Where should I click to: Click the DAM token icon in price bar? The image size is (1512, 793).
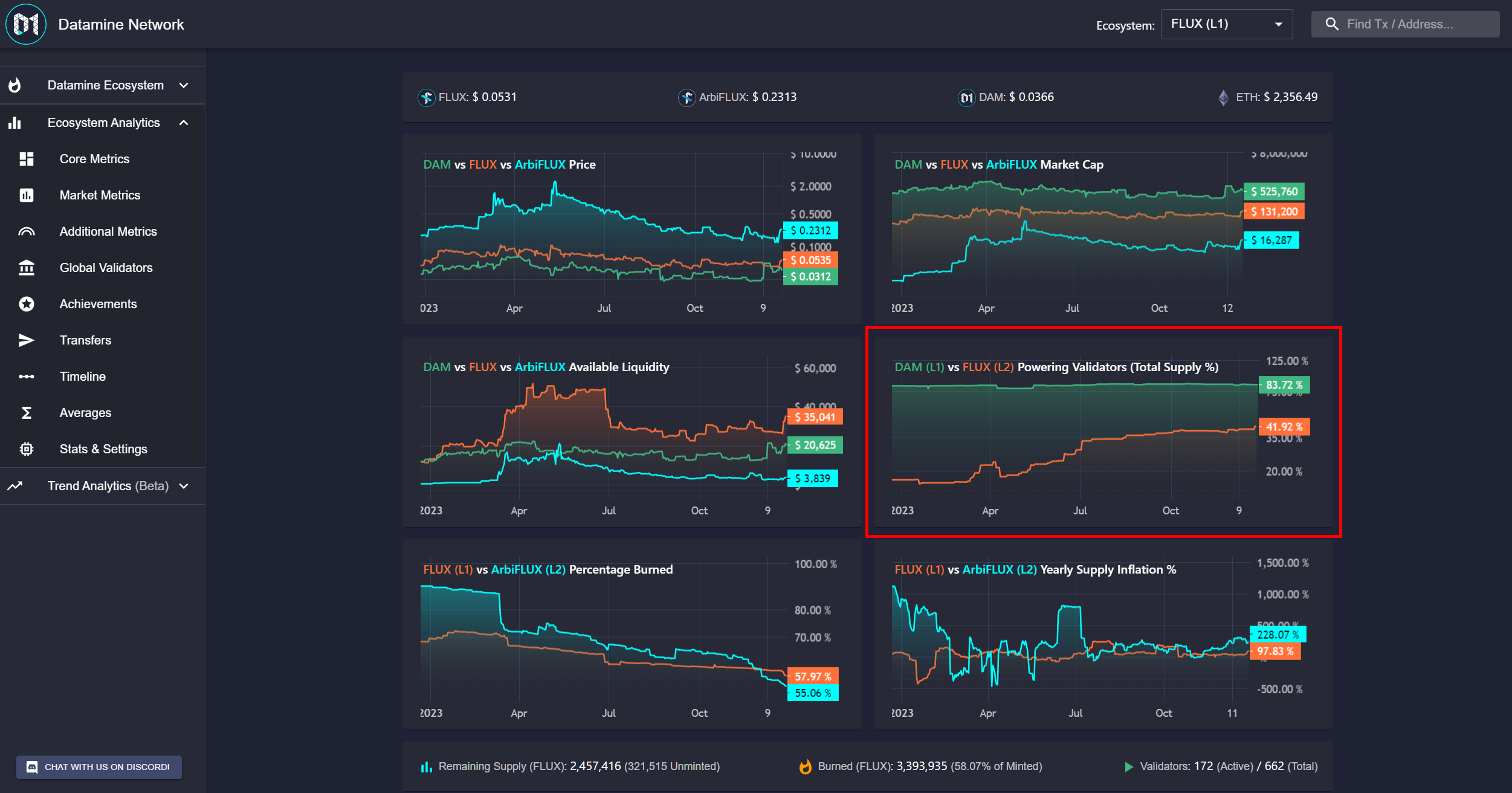click(967, 97)
